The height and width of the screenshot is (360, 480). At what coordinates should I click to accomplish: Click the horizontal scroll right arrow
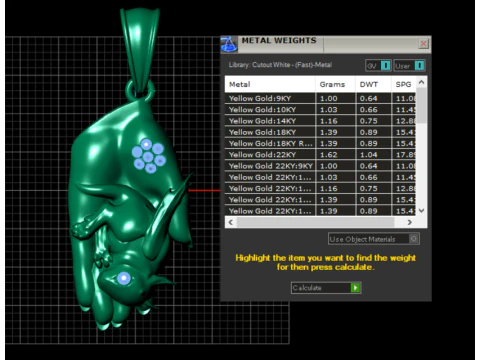[410, 222]
